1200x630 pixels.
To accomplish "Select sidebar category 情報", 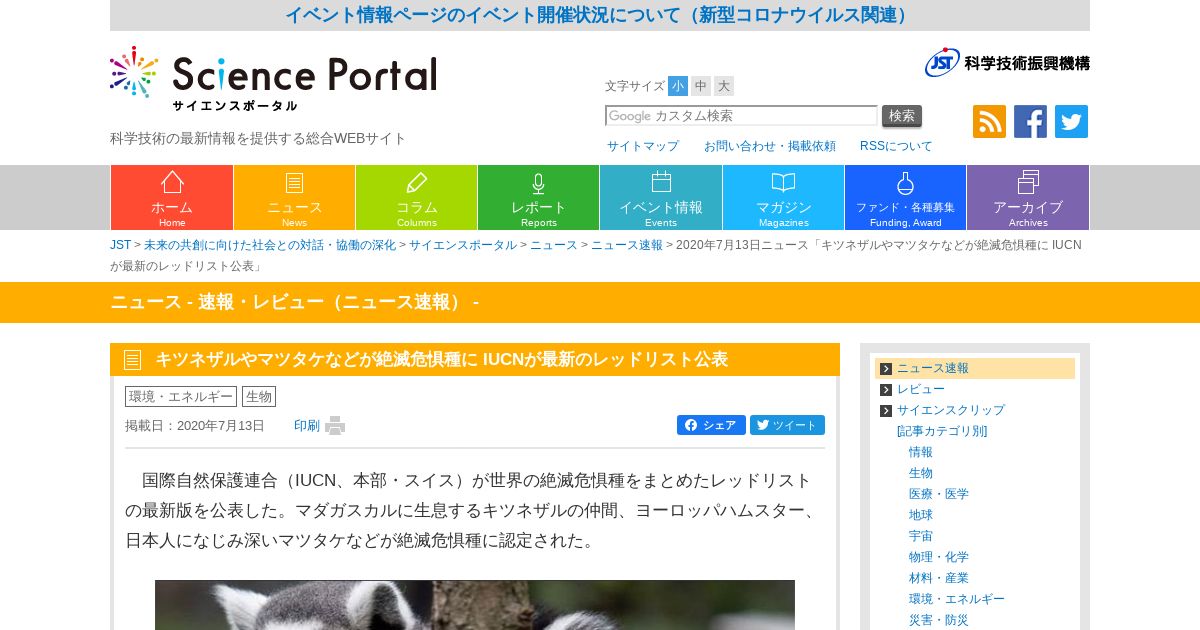I will tap(921, 452).
